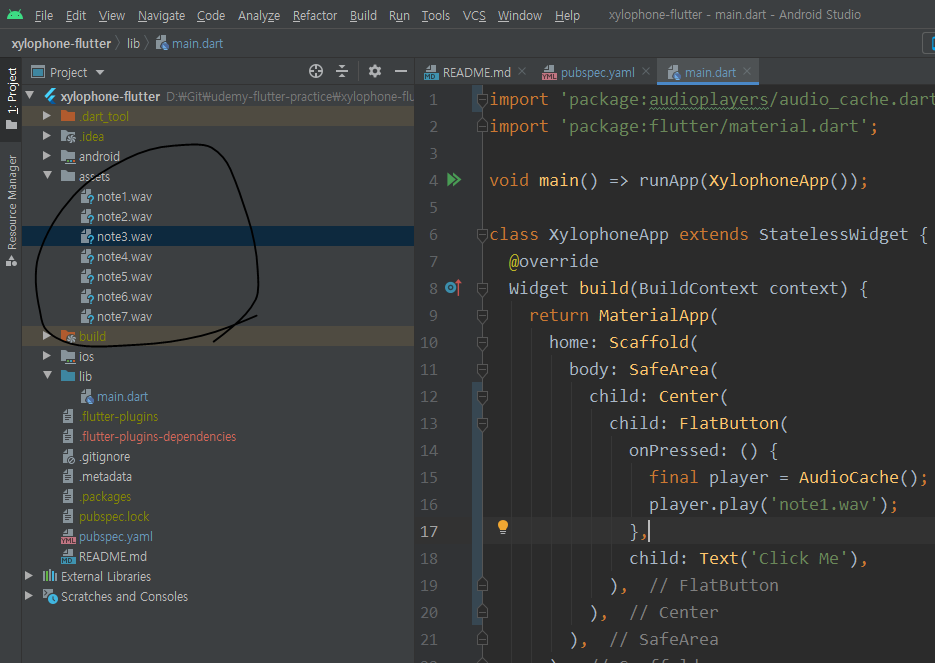The width and height of the screenshot is (935, 663).
Task: Open the Refactor menu
Action: click(x=315, y=16)
